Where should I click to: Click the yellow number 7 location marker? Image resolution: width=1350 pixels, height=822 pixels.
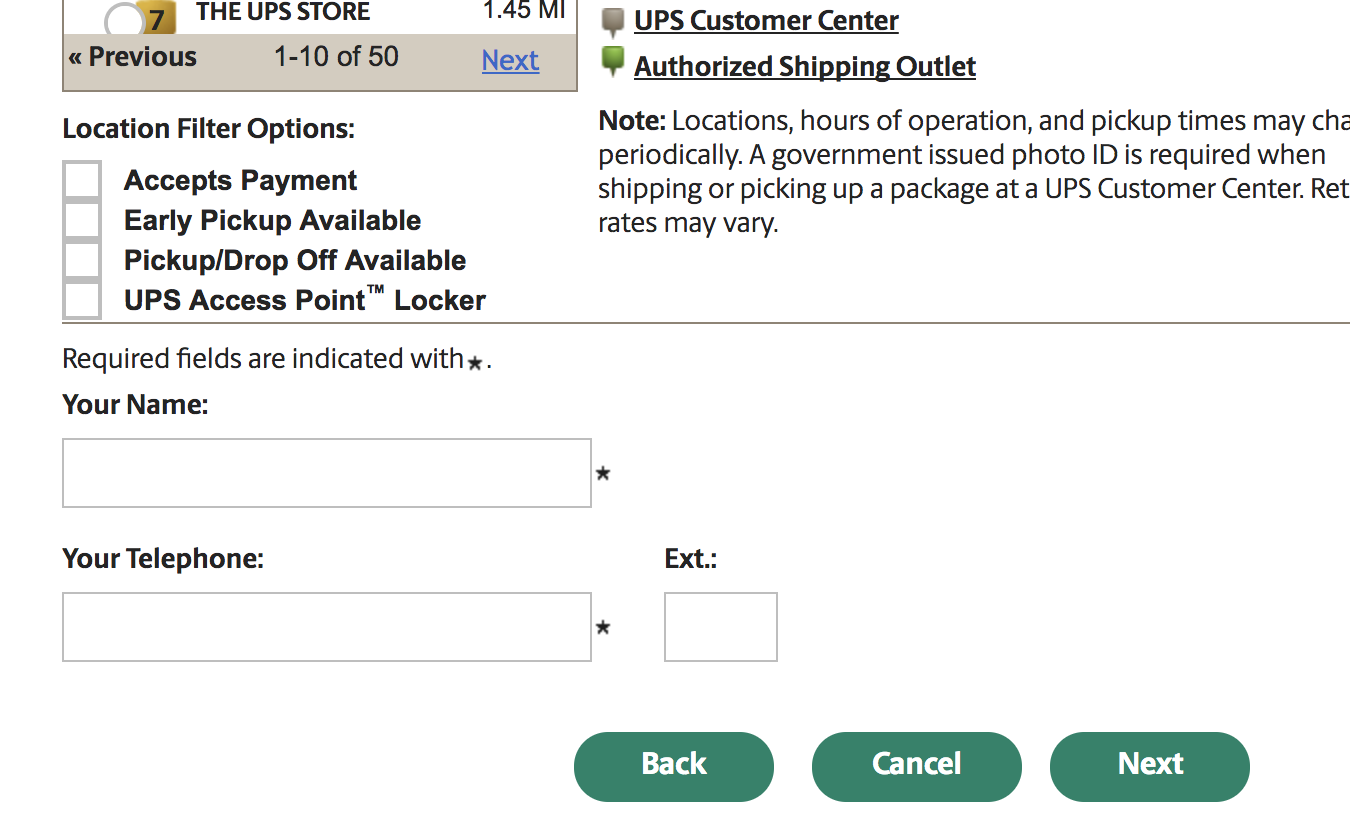(155, 19)
